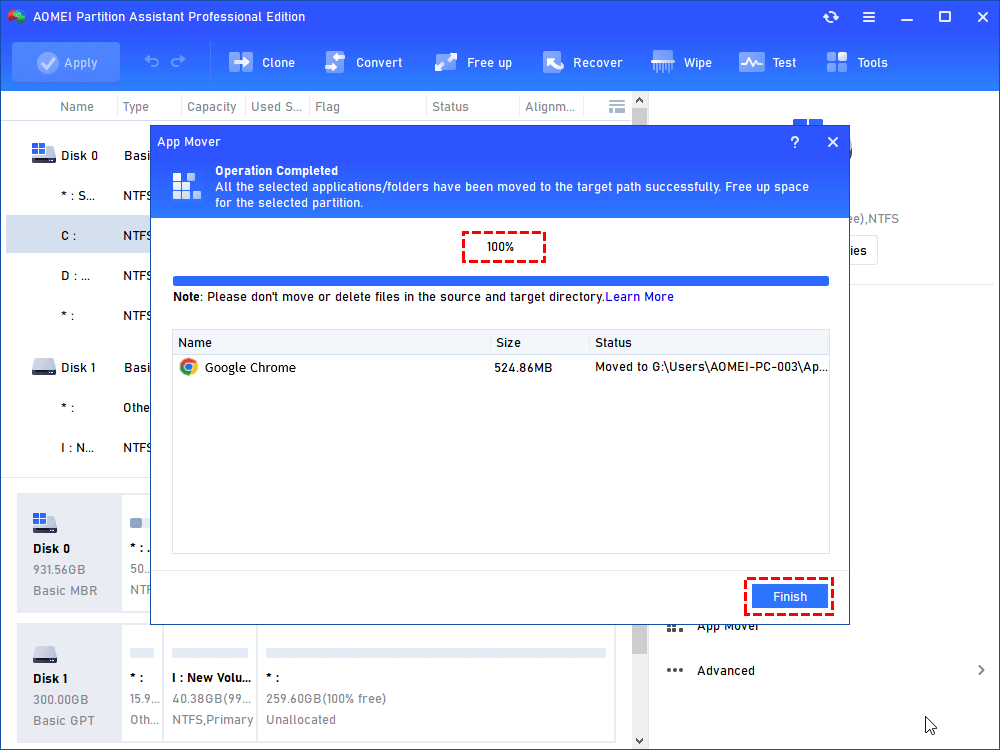Image resolution: width=1000 pixels, height=750 pixels.
Task: Select the Disk 1 *: Othe row
Action: pyautogui.click(x=78, y=408)
